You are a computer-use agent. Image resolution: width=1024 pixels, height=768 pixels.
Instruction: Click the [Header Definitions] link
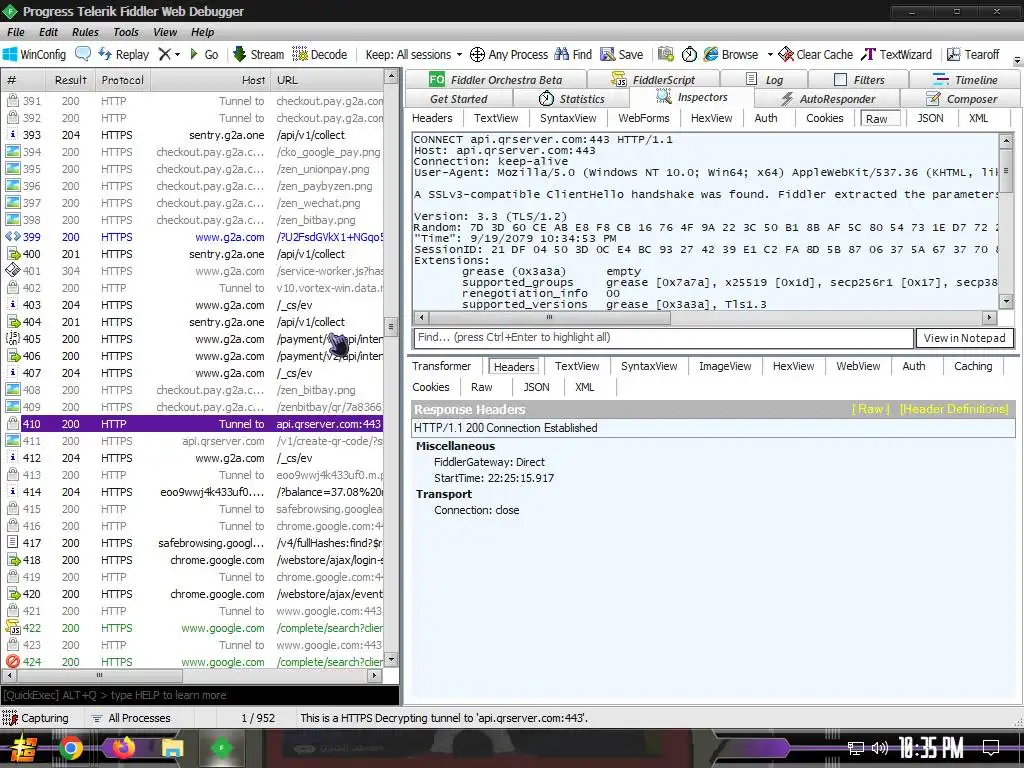click(953, 409)
